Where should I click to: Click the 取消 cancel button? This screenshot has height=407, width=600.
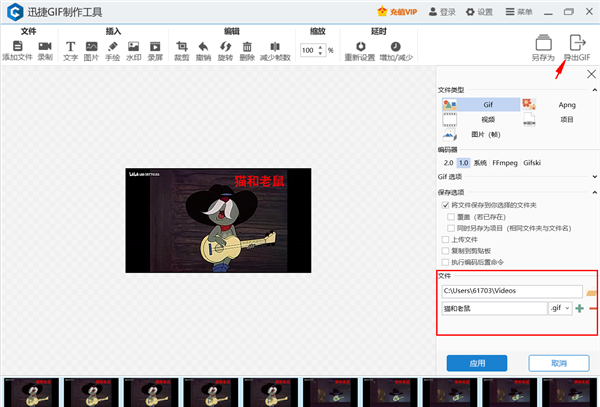(x=559, y=363)
